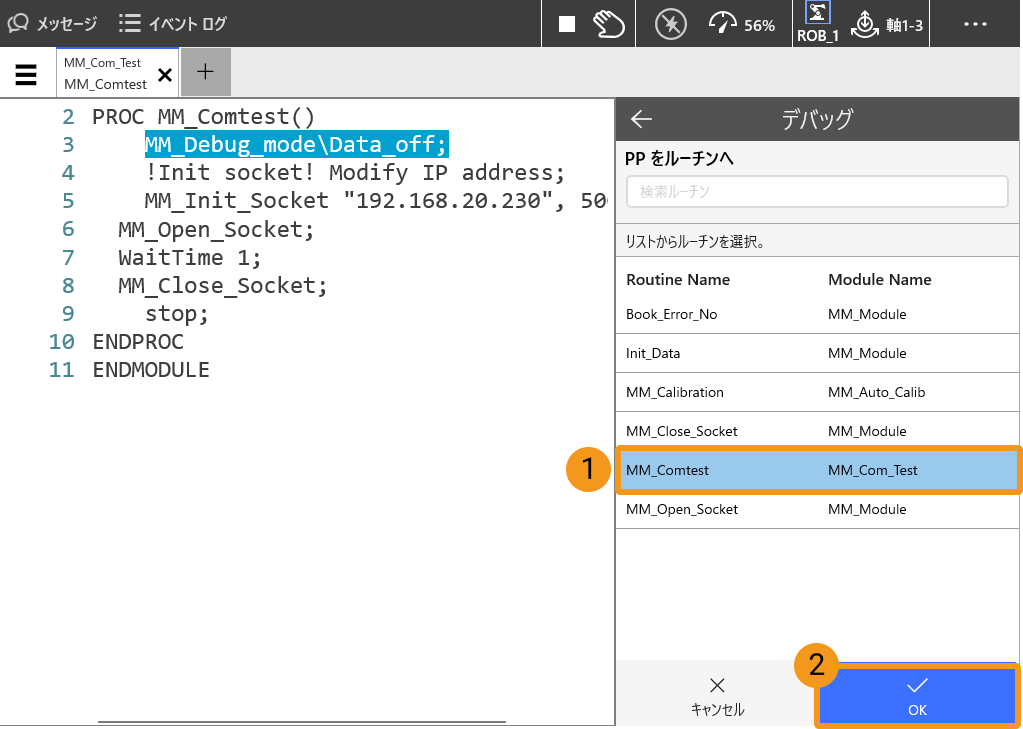Viewport: 1023px width, 729px height.
Task: Confirm with the OK button
Action: click(x=917, y=696)
